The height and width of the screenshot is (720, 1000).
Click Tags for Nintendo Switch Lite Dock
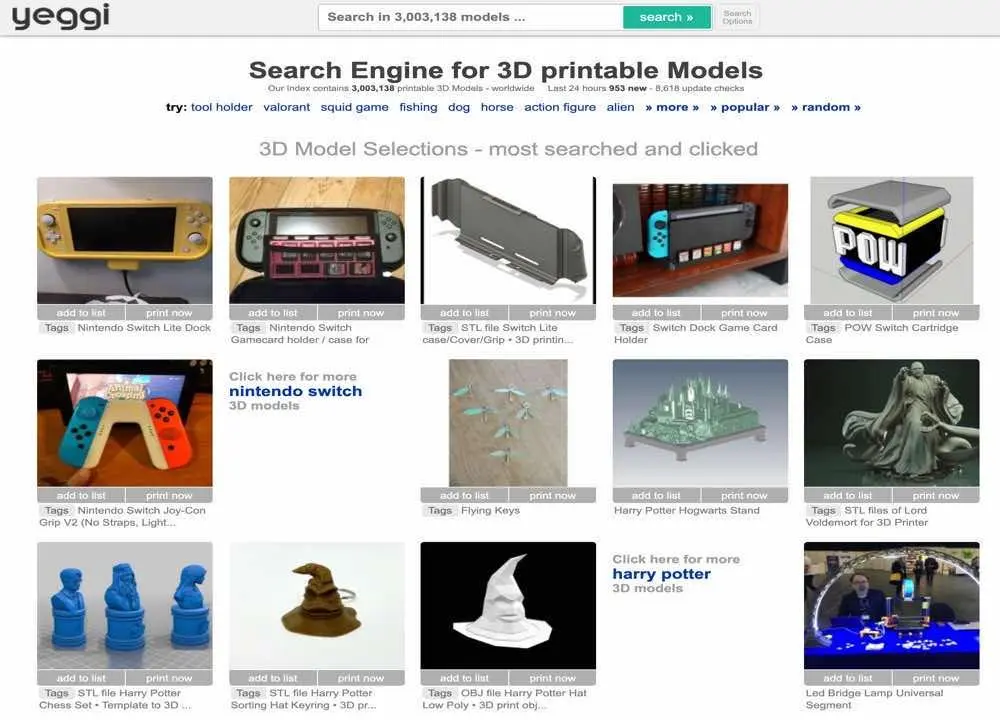coord(56,328)
